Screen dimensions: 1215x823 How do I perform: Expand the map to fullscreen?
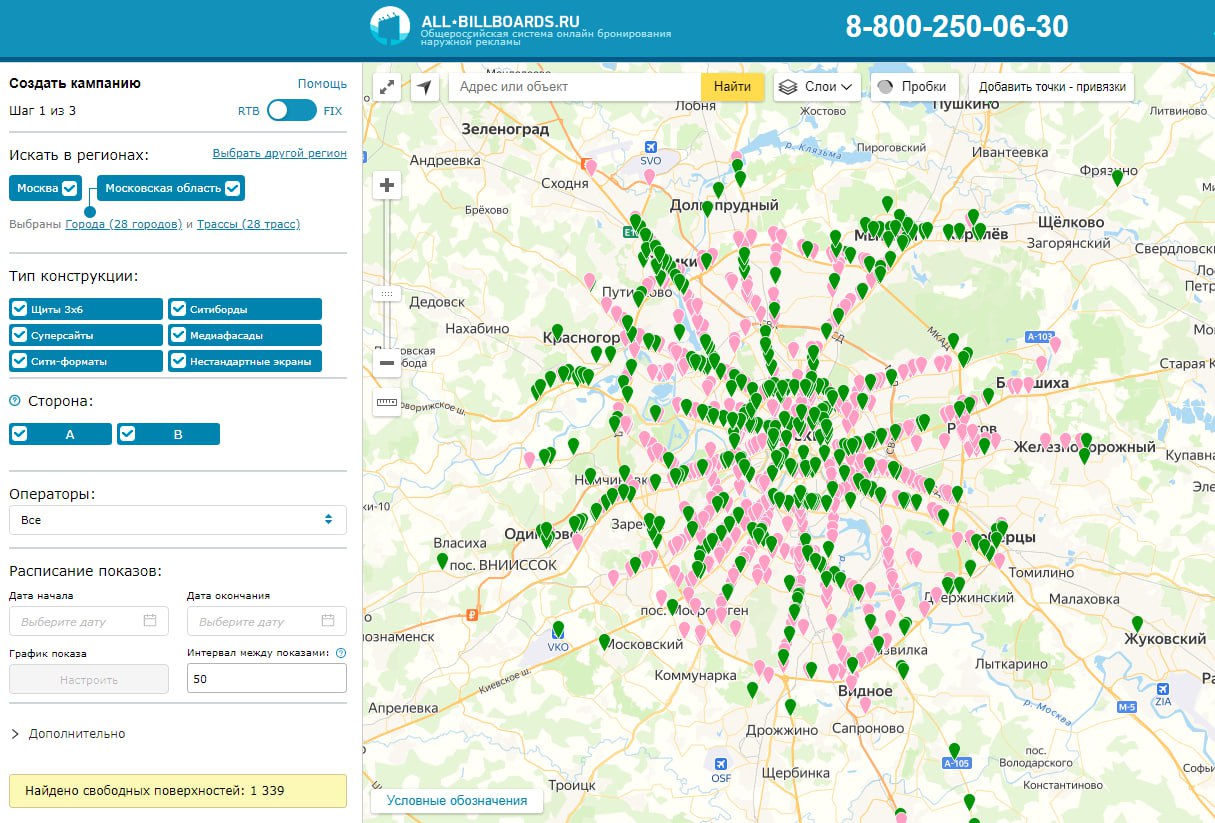tap(387, 87)
